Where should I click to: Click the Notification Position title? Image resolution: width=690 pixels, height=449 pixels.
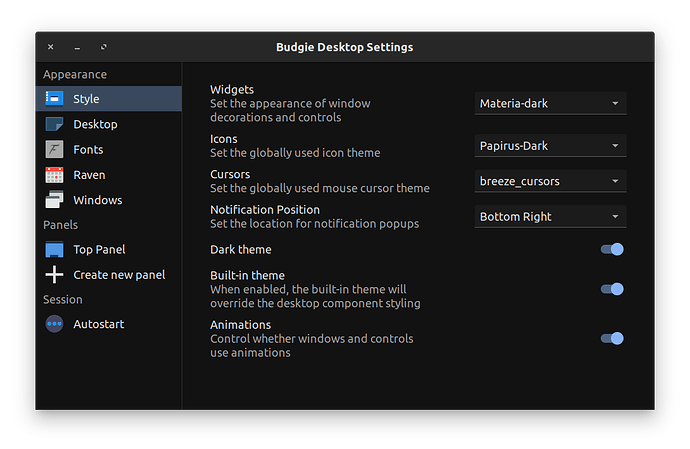coord(265,210)
